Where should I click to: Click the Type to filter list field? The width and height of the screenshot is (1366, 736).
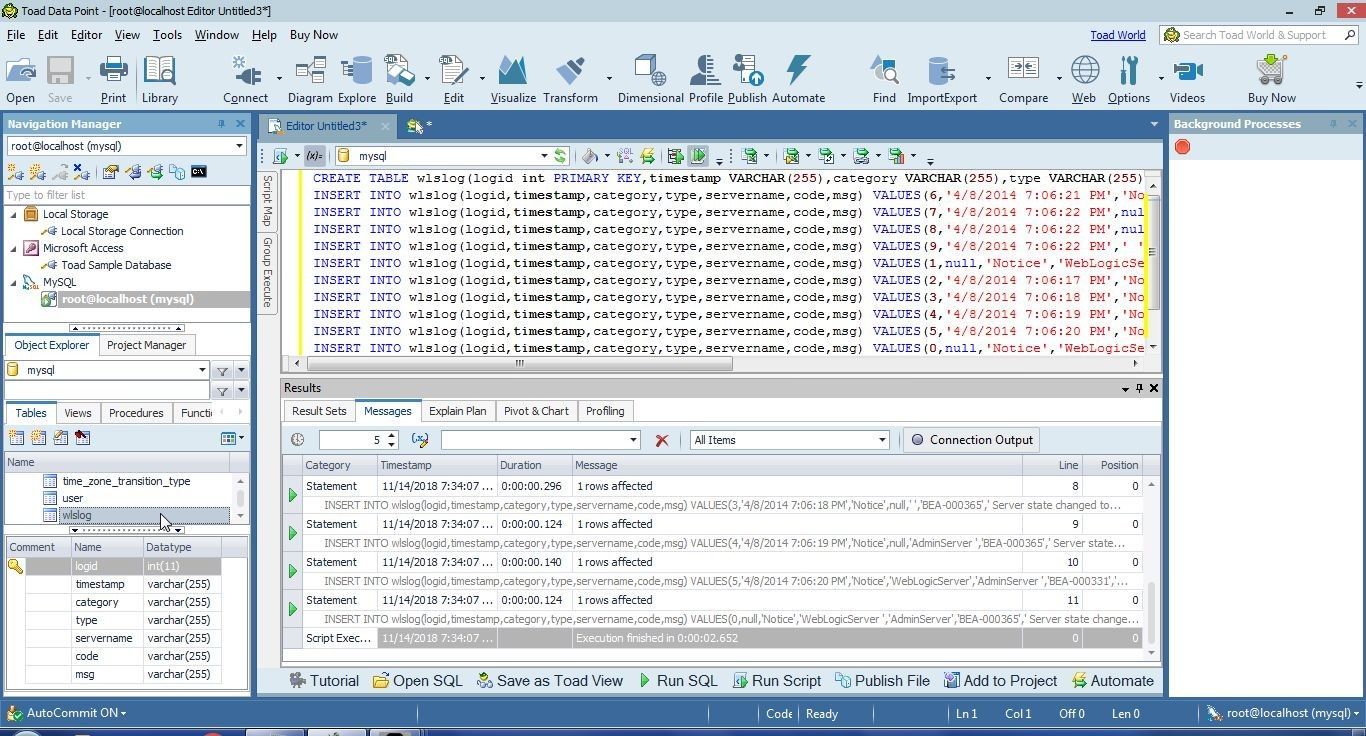coord(126,195)
